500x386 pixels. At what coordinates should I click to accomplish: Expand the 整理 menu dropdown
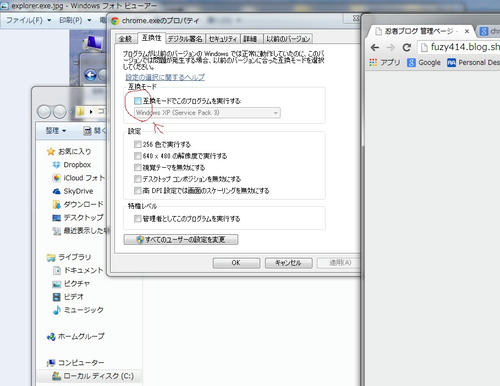[56, 131]
